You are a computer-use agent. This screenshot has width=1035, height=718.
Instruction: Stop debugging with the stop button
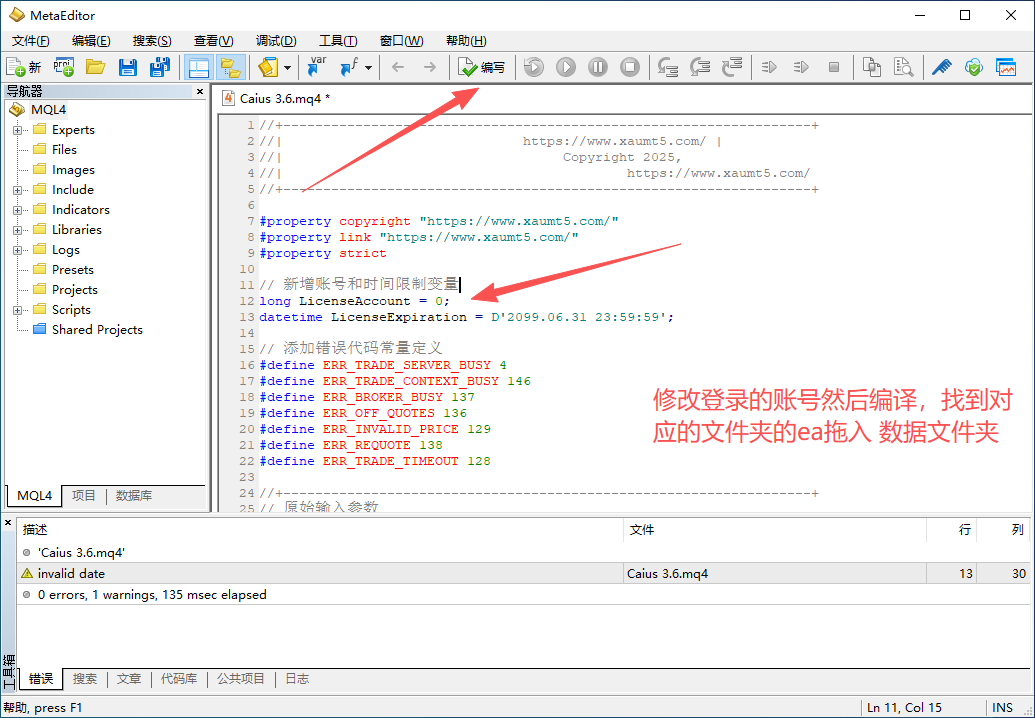click(x=630, y=67)
